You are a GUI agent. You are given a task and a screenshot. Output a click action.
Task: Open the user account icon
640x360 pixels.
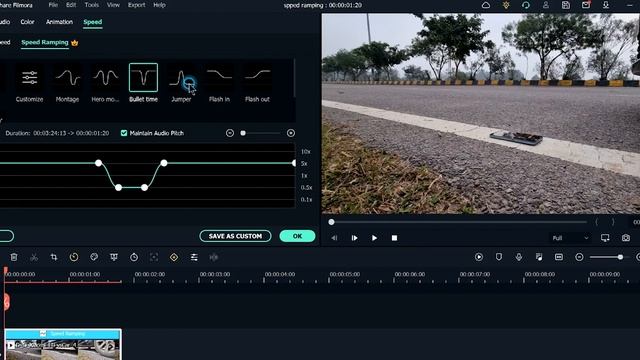point(546,5)
